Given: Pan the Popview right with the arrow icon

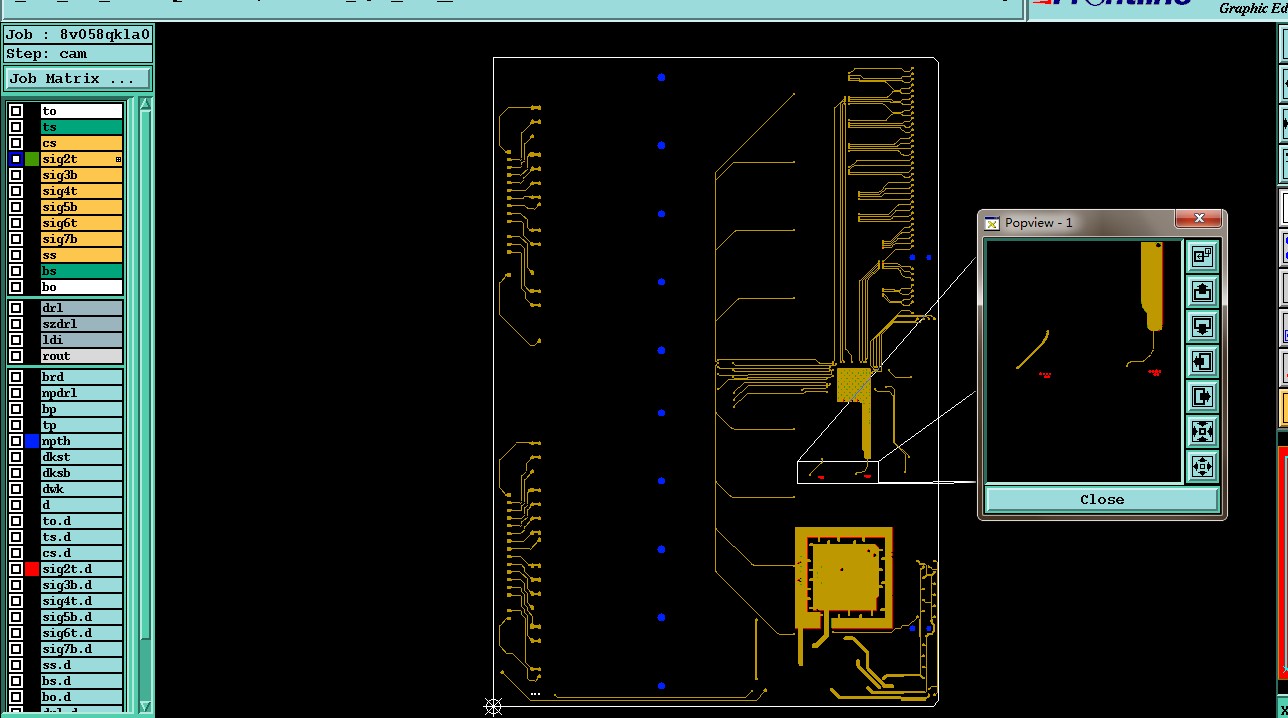Looking at the screenshot, I should coord(1202,397).
